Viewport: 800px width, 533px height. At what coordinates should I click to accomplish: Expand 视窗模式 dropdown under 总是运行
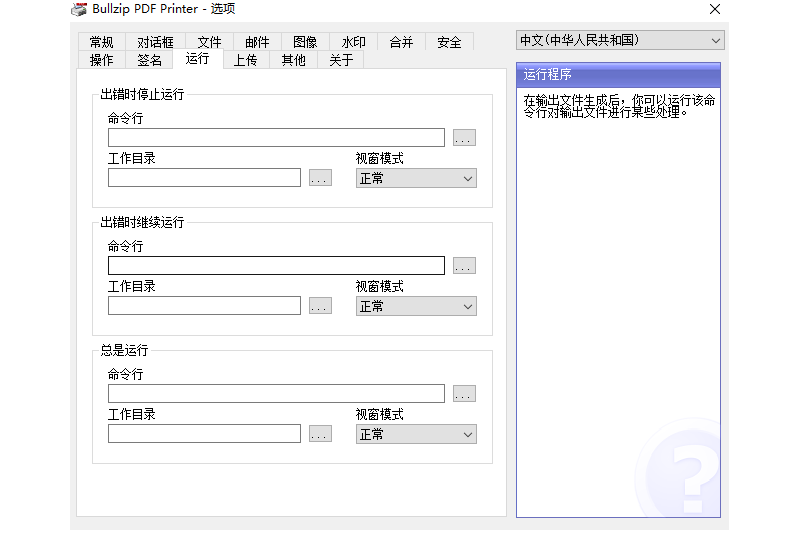[x=416, y=435]
